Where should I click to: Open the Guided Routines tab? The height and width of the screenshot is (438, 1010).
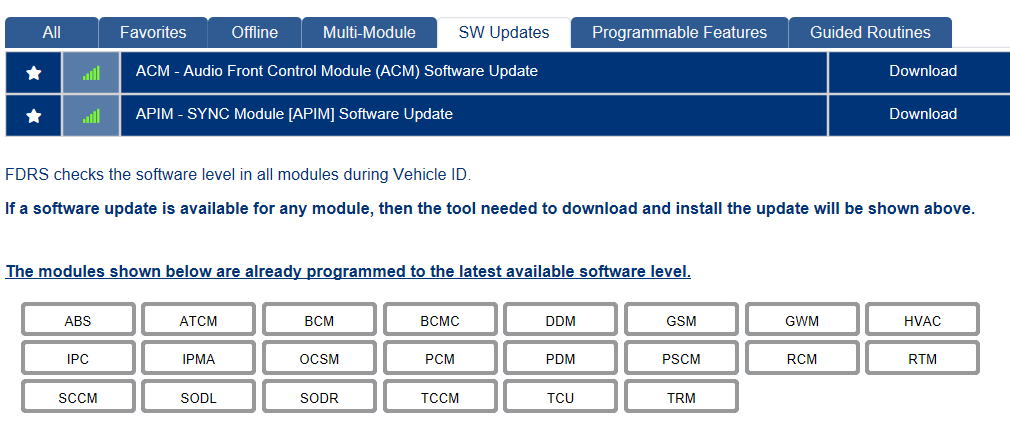pos(870,33)
